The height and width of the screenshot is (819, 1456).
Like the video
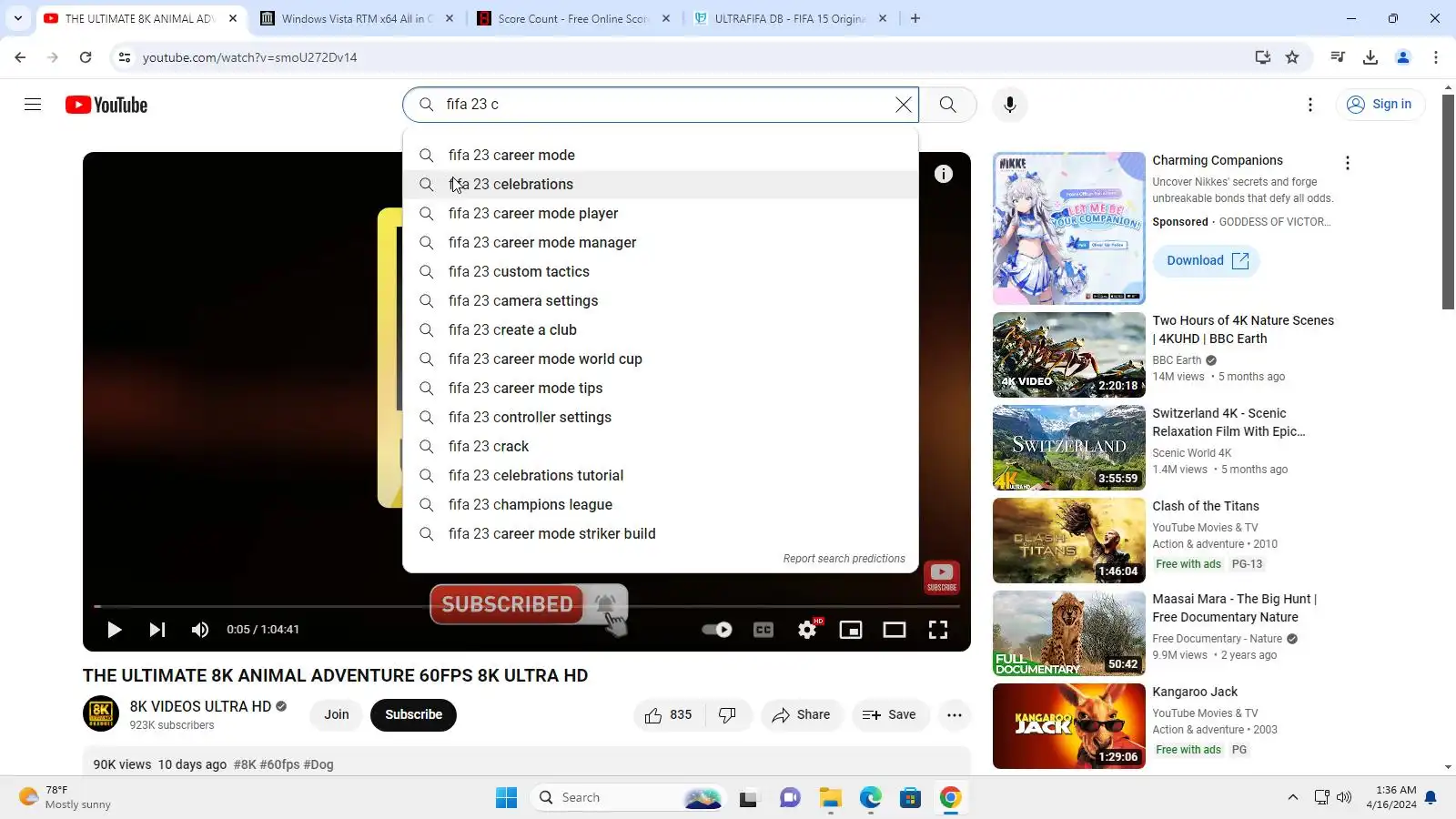669,715
